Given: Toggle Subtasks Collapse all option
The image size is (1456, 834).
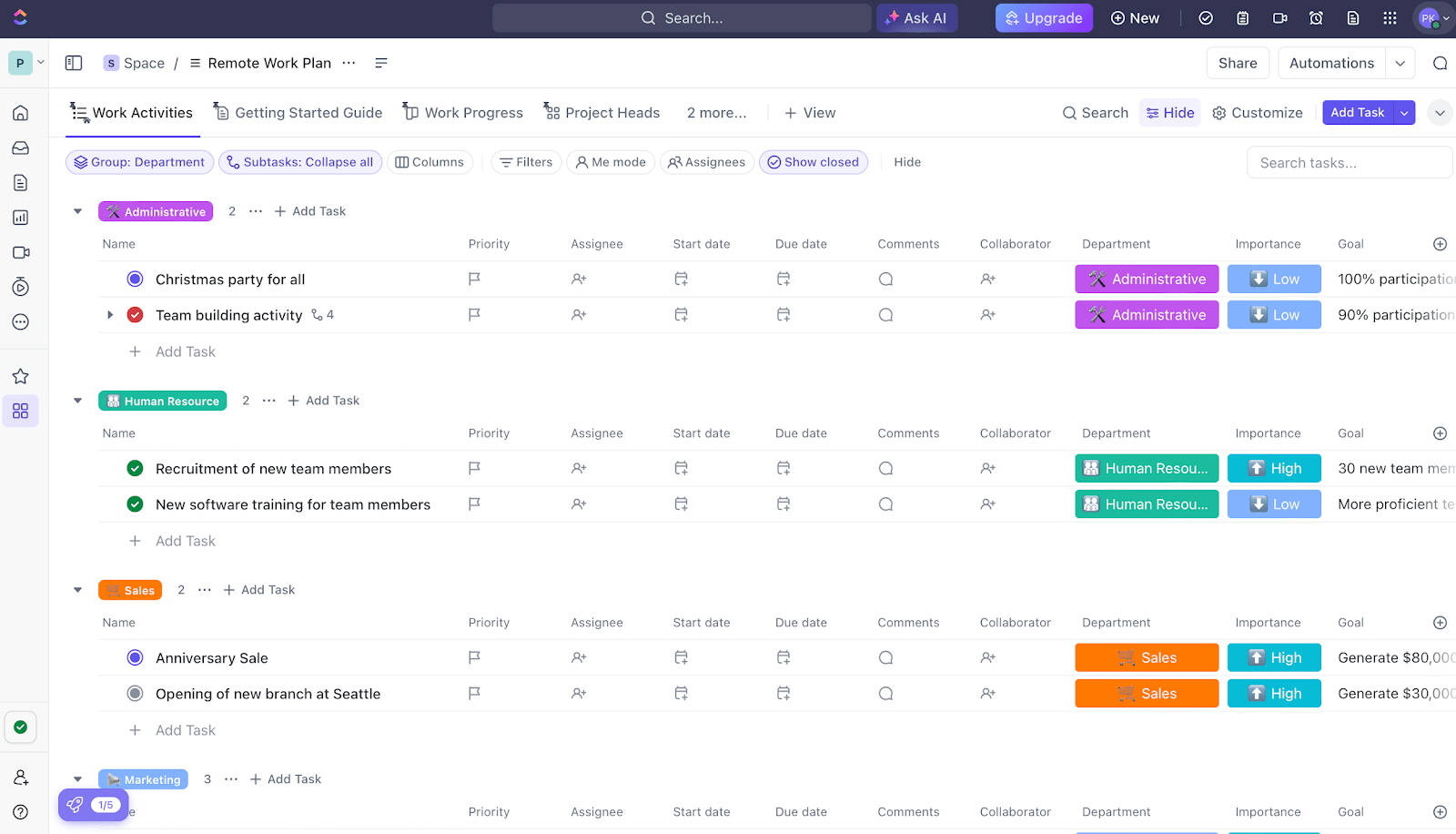Looking at the screenshot, I should [x=300, y=162].
